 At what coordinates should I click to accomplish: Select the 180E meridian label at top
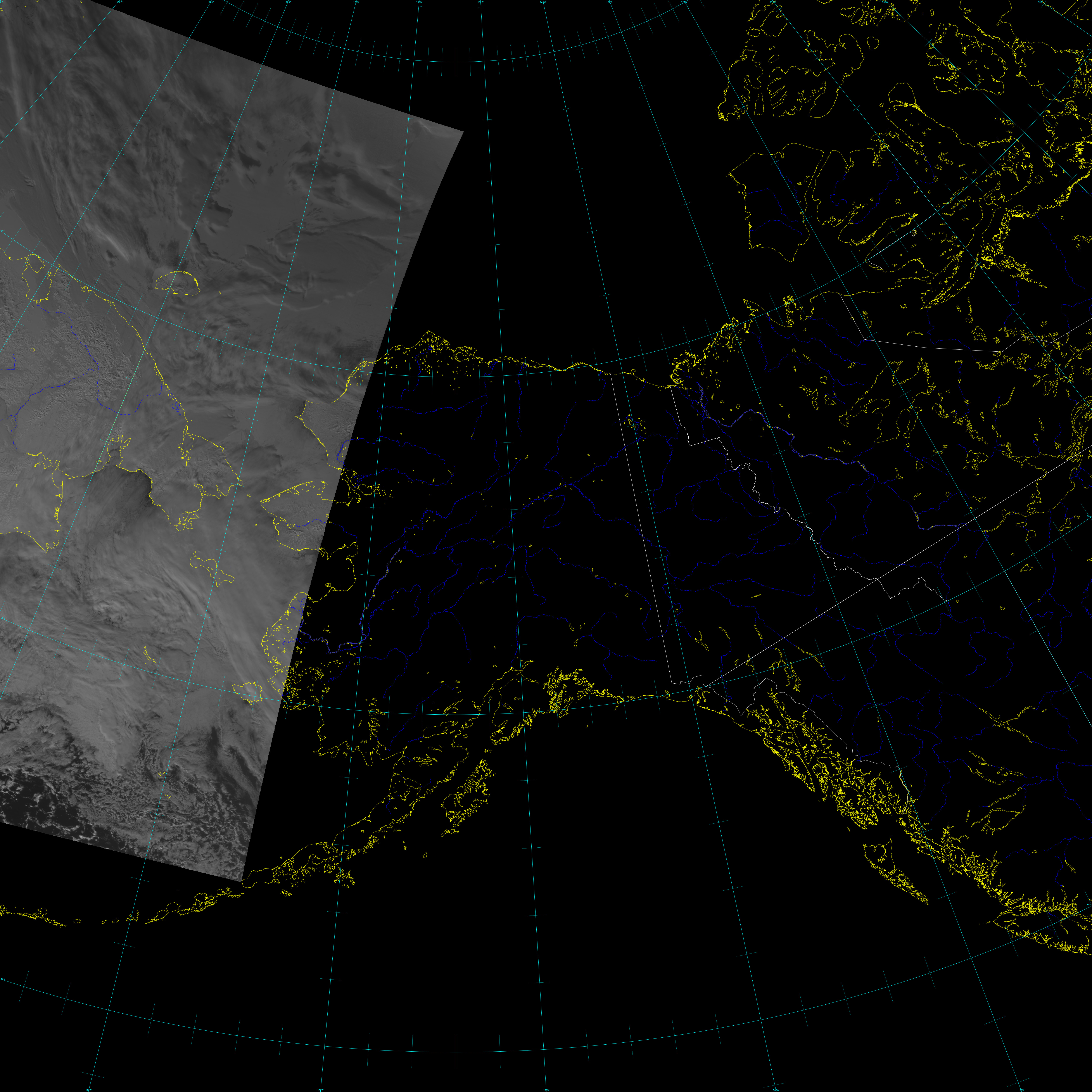(288, 2)
